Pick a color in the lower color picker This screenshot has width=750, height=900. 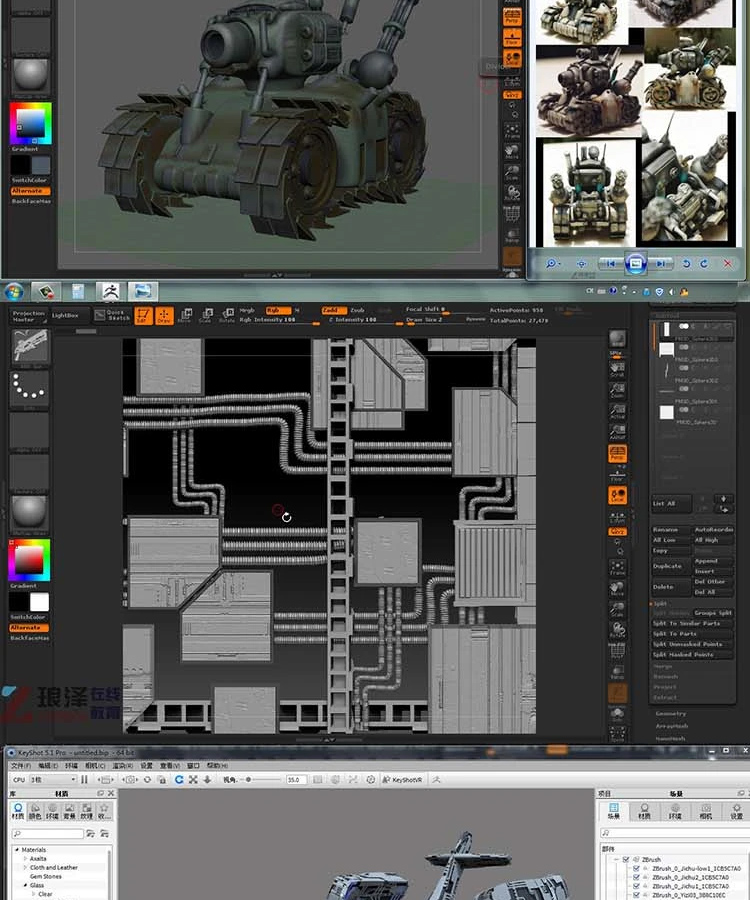30,560
